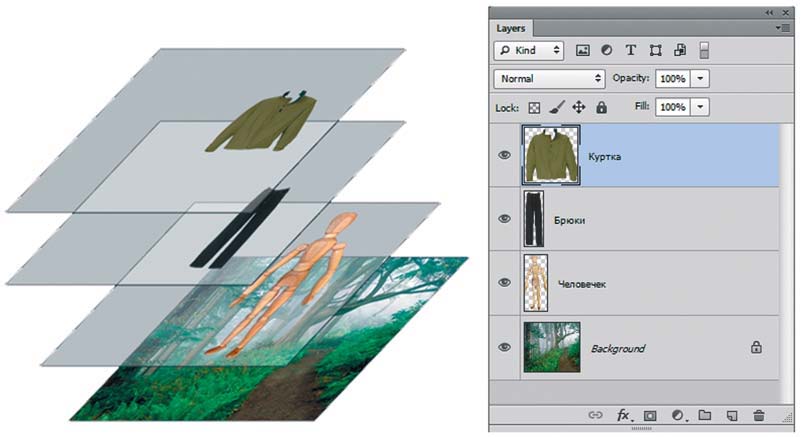The image size is (804, 437).
Task: Open the Normal blending mode dropdown
Action: tap(549, 78)
